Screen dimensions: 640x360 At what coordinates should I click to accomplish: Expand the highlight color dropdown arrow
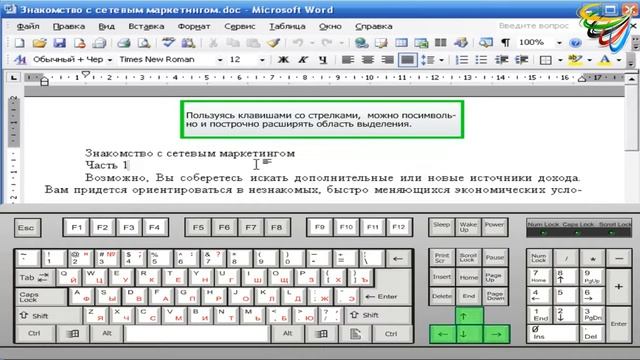coord(589,60)
